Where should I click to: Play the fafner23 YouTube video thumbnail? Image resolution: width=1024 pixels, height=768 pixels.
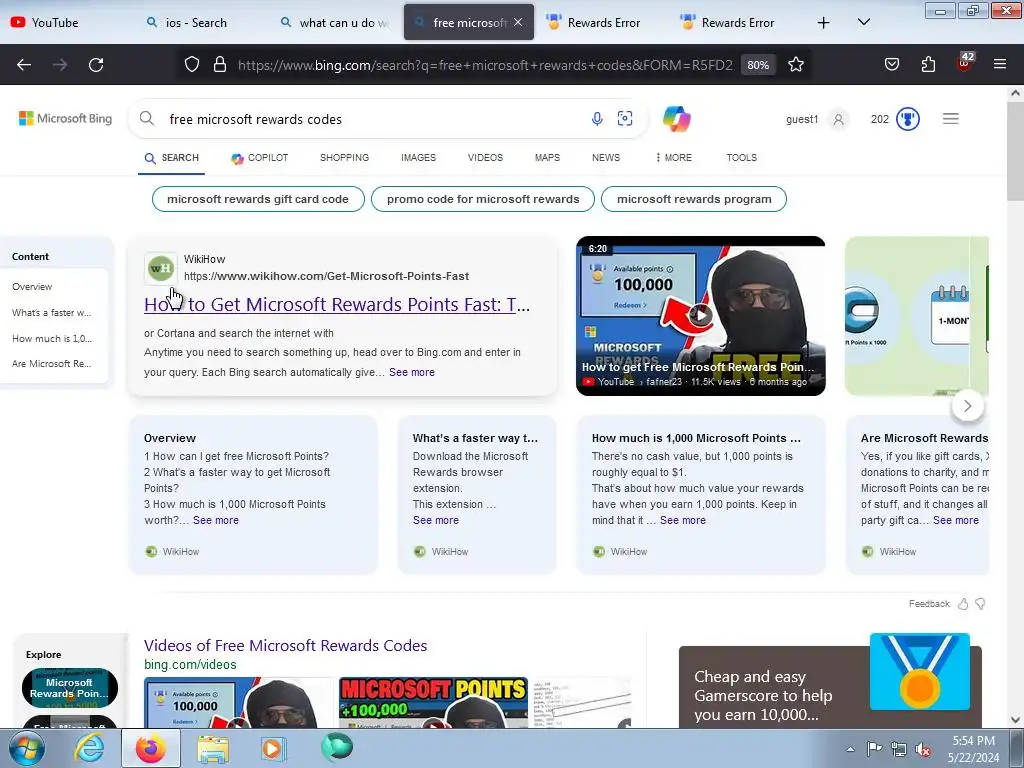[701, 316]
